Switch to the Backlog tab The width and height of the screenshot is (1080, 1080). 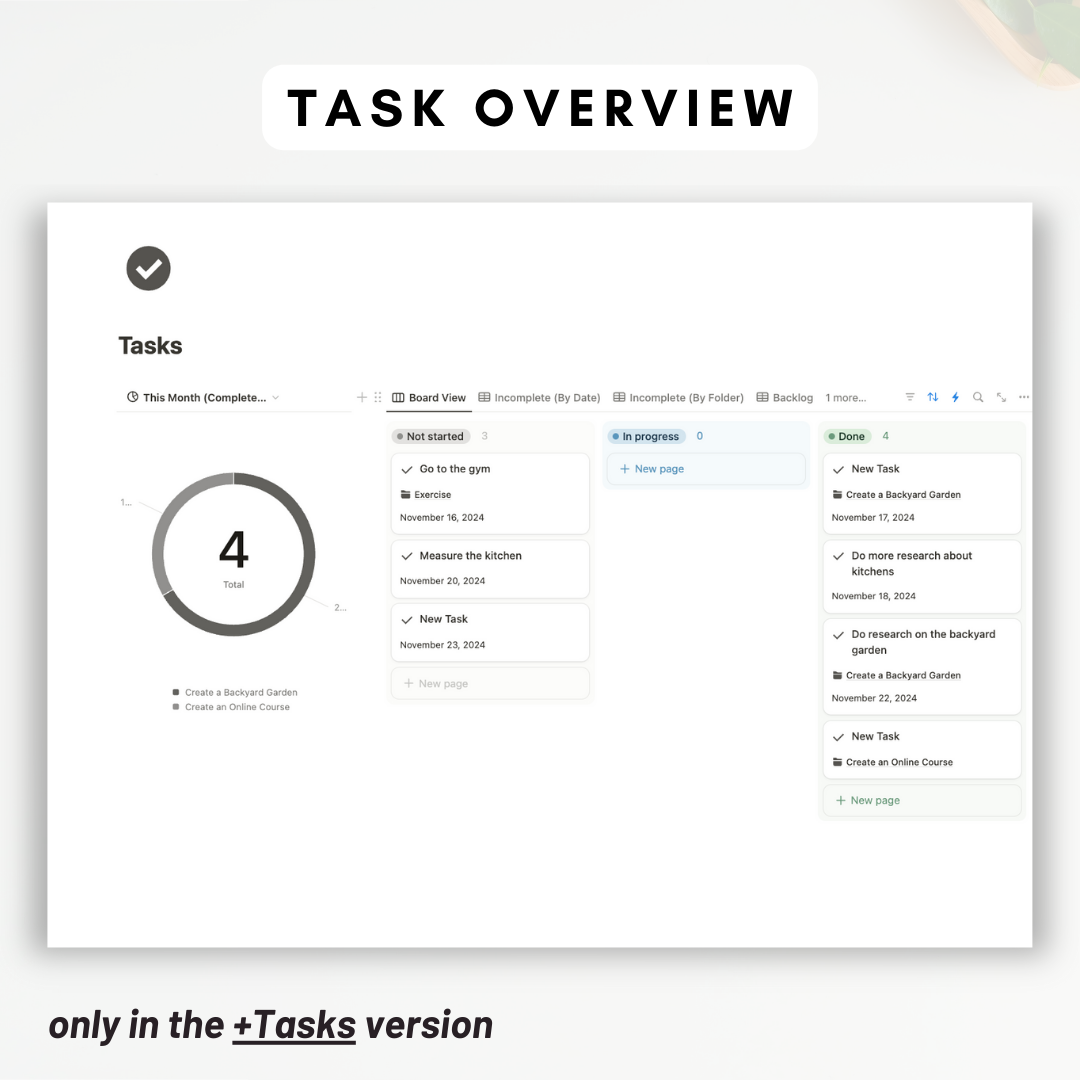click(x=785, y=398)
